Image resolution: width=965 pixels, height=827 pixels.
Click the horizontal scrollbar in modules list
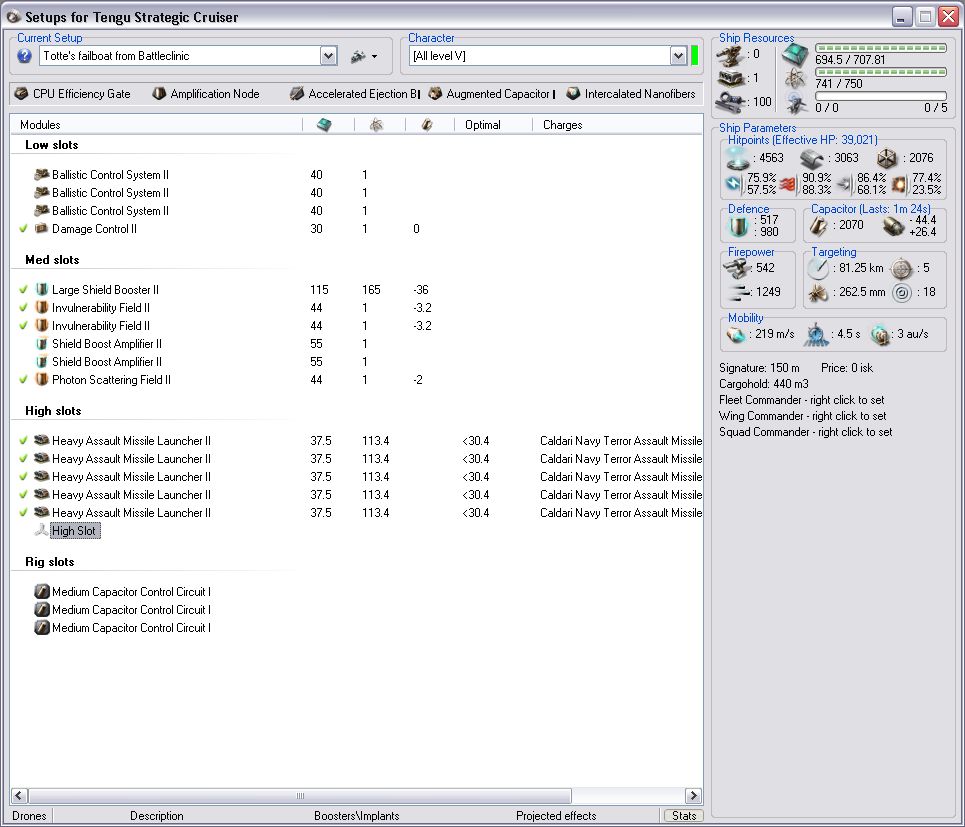(300, 796)
